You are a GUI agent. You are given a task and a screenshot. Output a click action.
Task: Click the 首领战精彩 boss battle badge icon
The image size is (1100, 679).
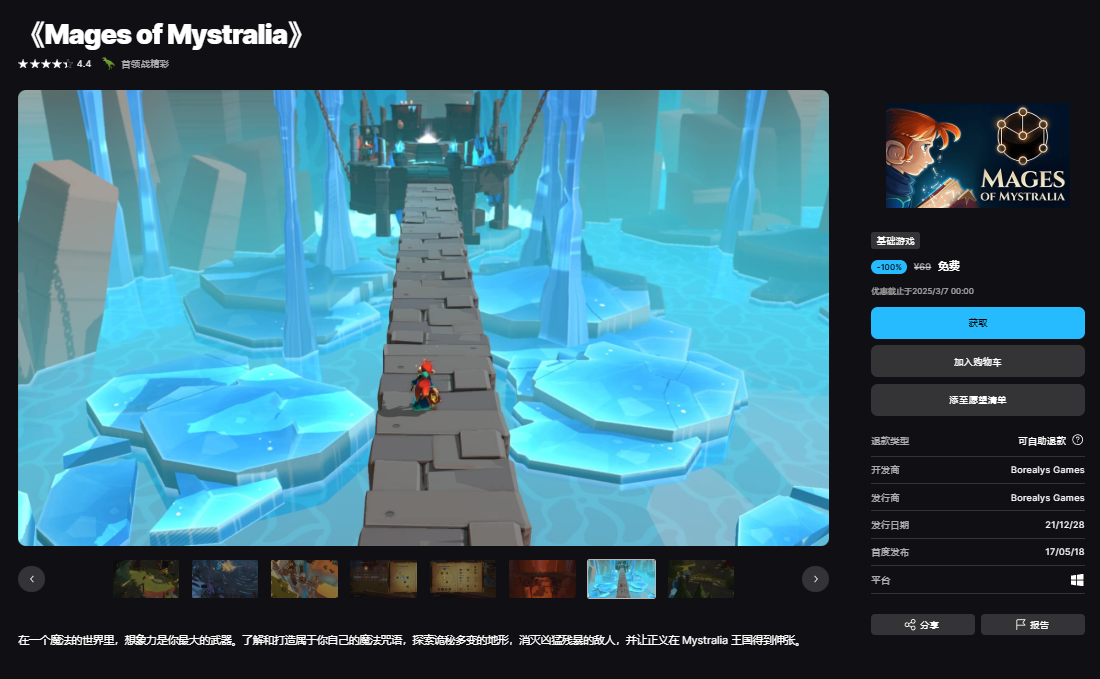coord(108,63)
